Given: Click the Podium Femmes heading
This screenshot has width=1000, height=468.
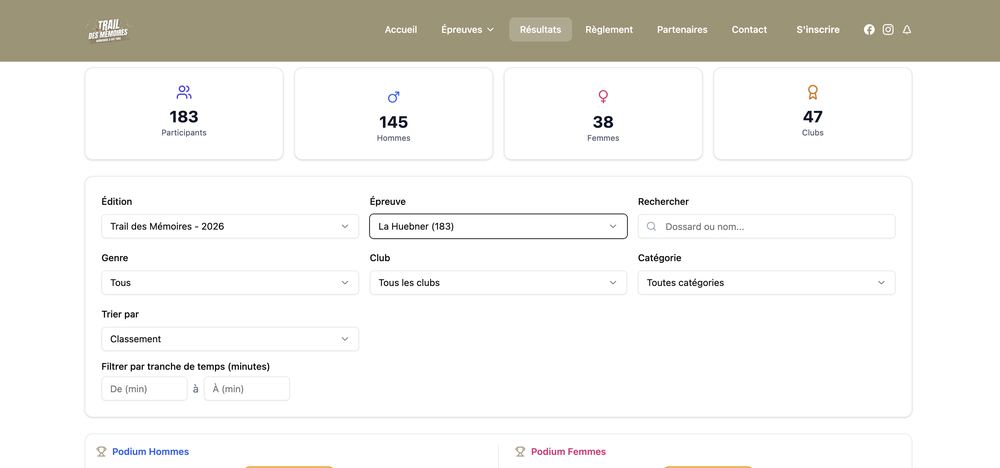Looking at the screenshot, I should coord(568,451).
